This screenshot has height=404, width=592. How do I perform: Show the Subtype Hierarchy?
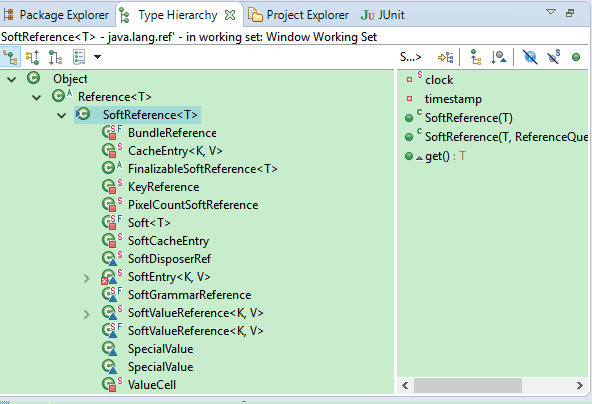[x=56, y=57]
